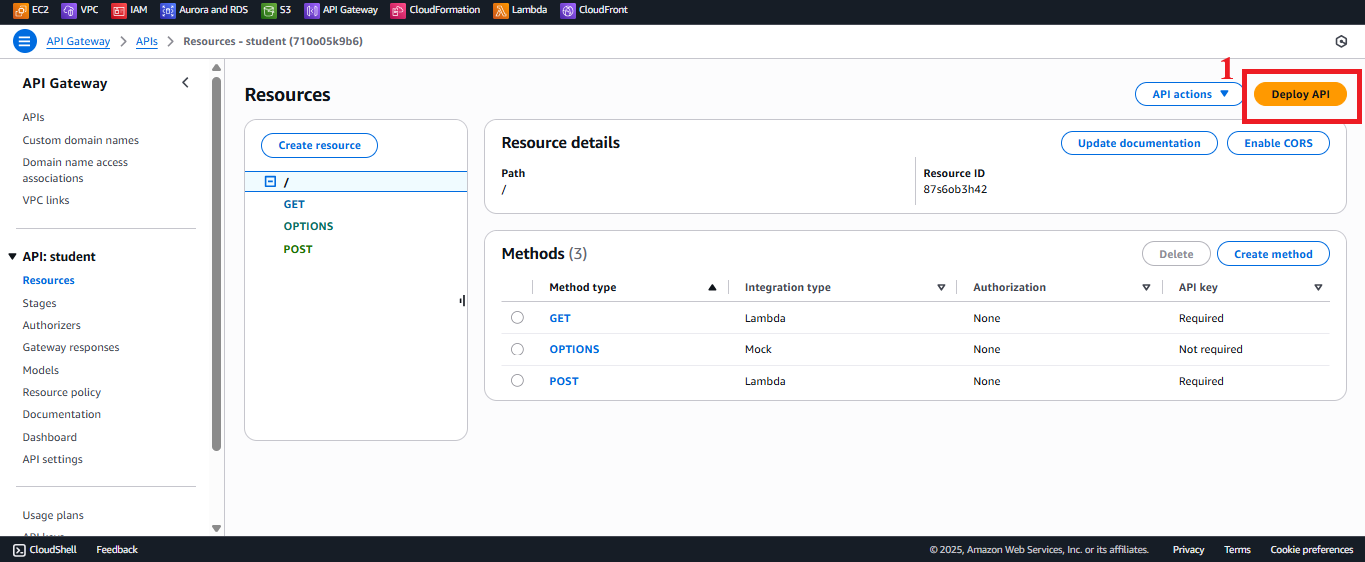Image resolution: width=1365 pixels, height=562 pixels.
Task: Click the Deploy API button
Action: 1300,94
